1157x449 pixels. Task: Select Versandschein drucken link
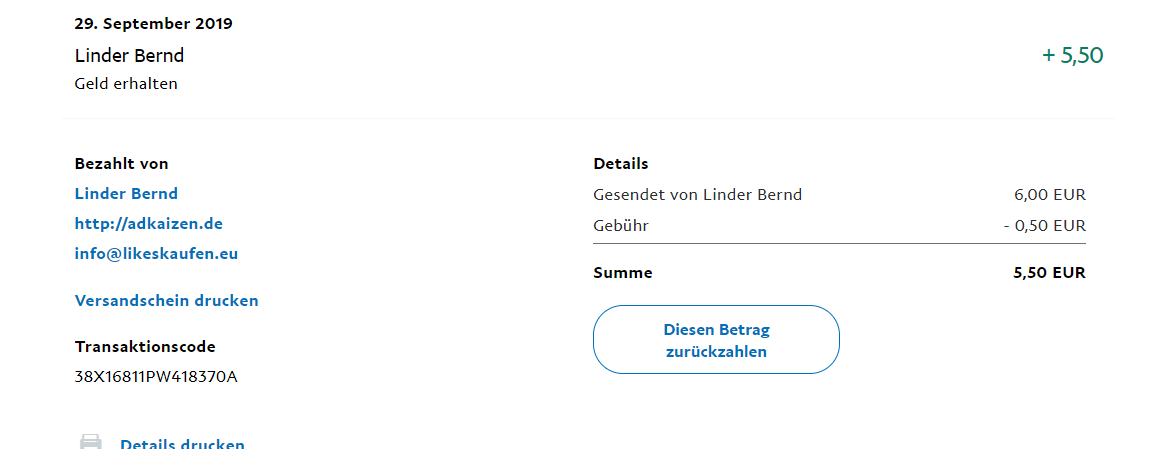(166, 301)
